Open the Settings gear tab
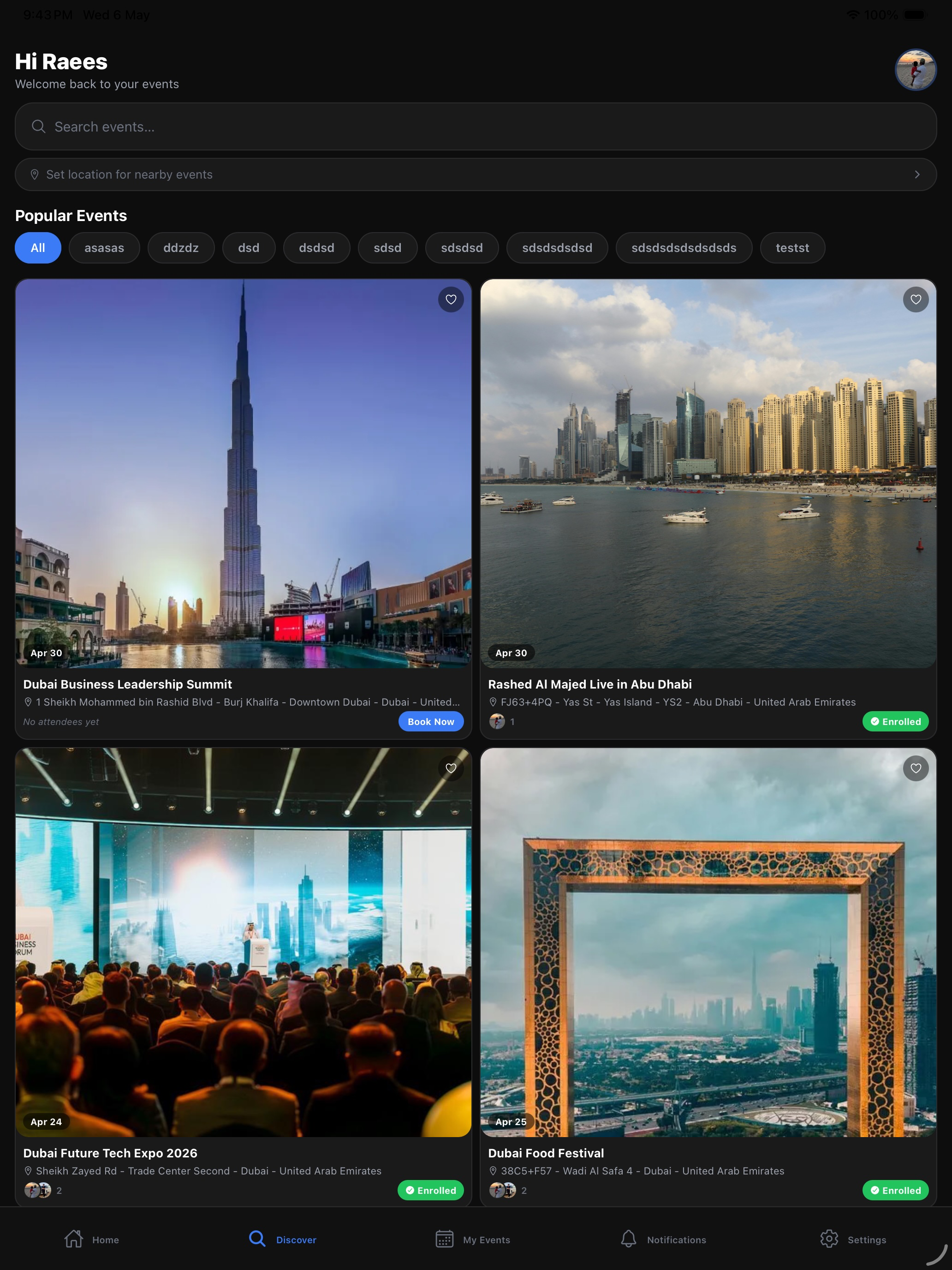 click(x=853, y=1240)
